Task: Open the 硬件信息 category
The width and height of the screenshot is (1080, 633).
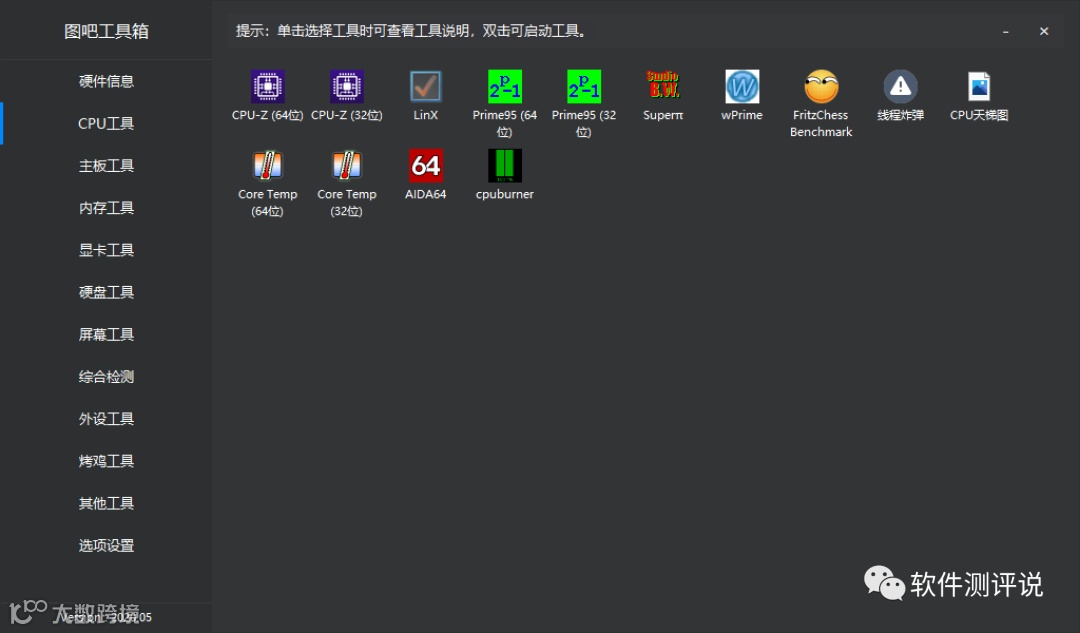Action: coord(106,81)
